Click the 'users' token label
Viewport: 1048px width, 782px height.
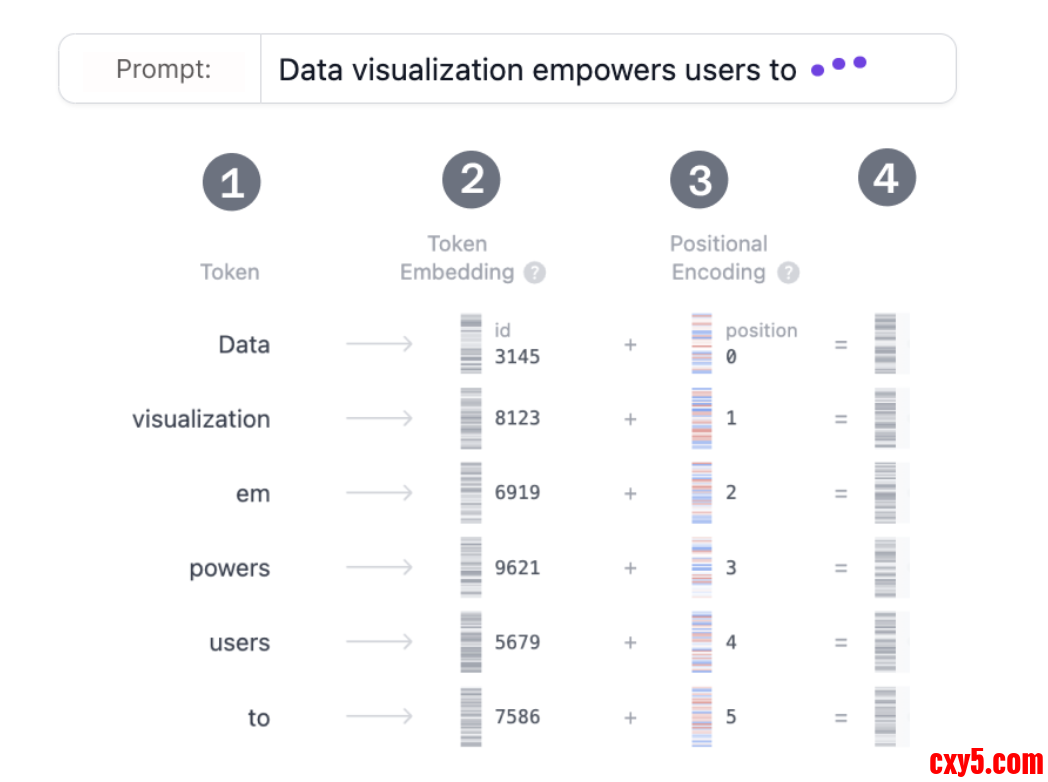pos(239,642)
